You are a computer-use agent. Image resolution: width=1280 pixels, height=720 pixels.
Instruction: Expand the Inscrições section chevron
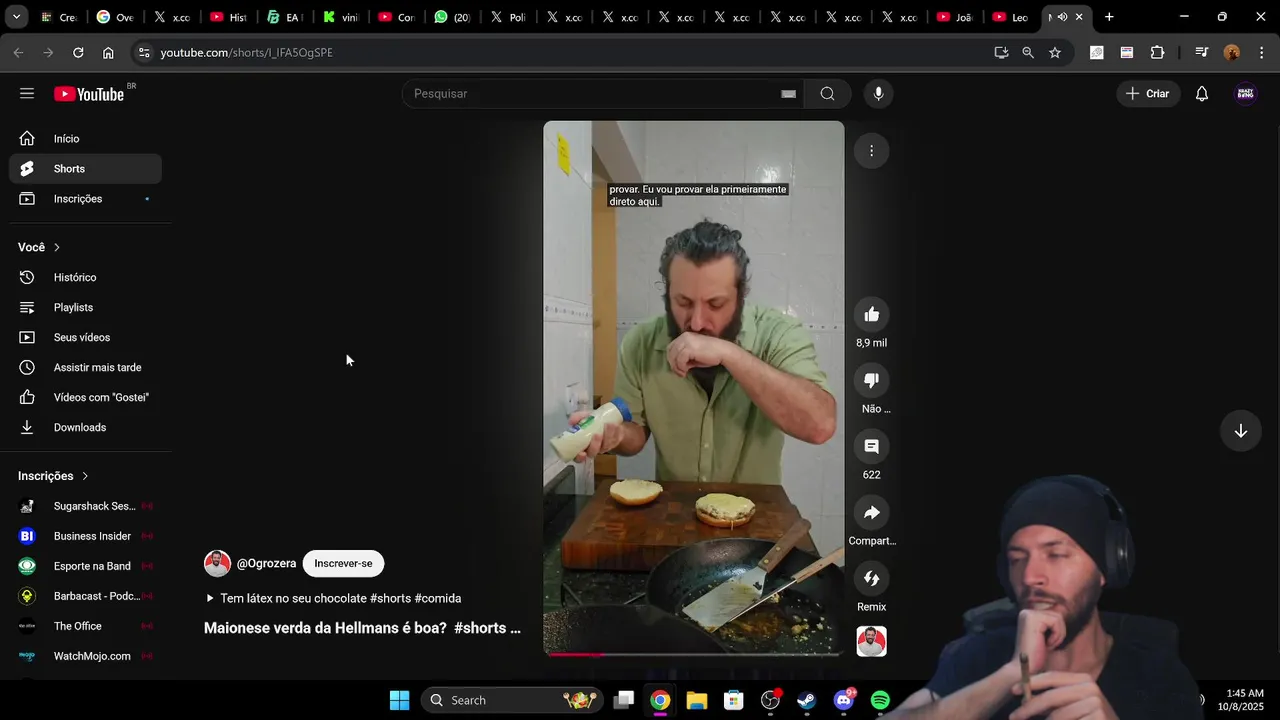(85, 476)
